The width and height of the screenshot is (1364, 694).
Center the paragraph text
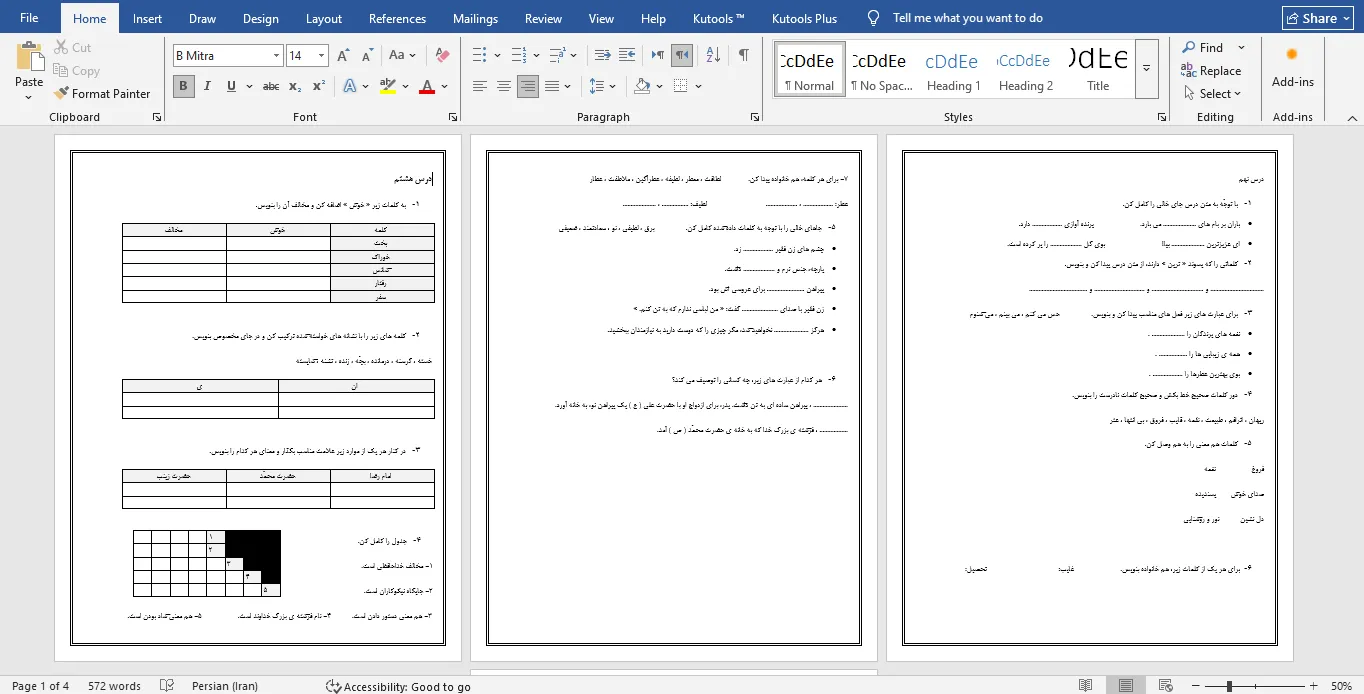[504, 87]
